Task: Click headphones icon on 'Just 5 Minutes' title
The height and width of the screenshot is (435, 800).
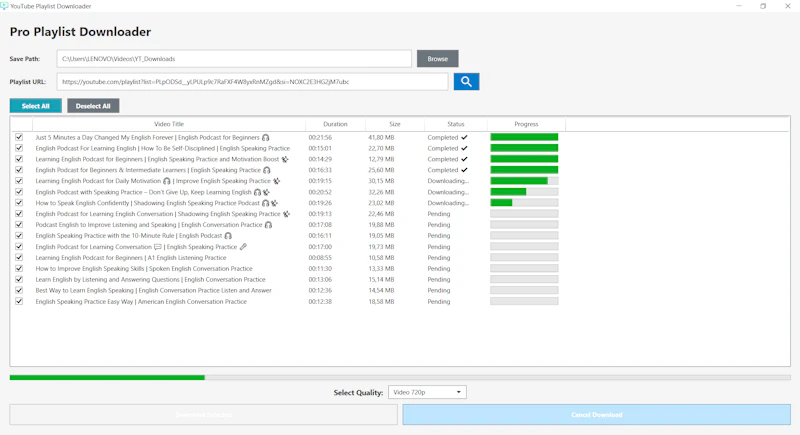Action: [x=265, y=137]
